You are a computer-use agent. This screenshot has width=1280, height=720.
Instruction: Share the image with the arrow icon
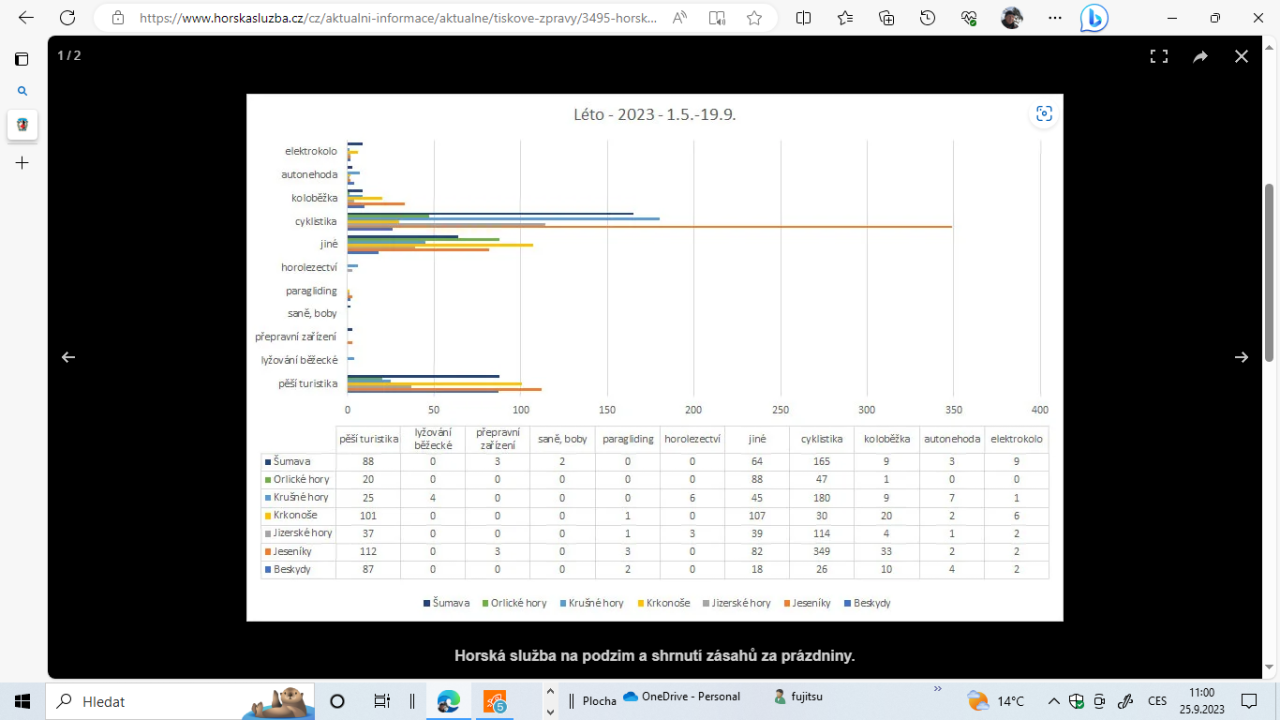(x=1200, y=56)
